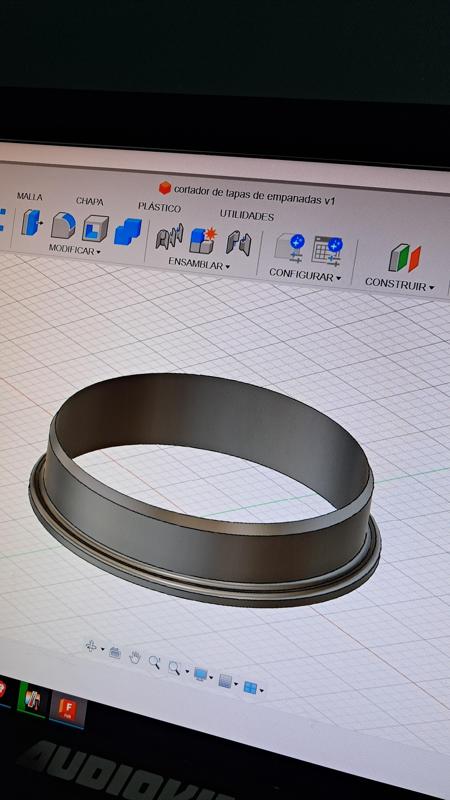Screen dimensions: 450x800
Task: Open the Viewports layout icon
Action: tap(250, 687)
